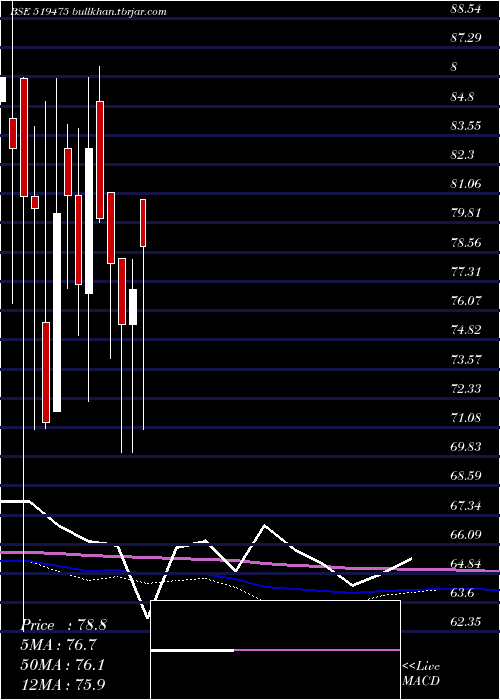Click the 64.84 price axis label
The image size is (500, 700).
click(x=466, y=564)
